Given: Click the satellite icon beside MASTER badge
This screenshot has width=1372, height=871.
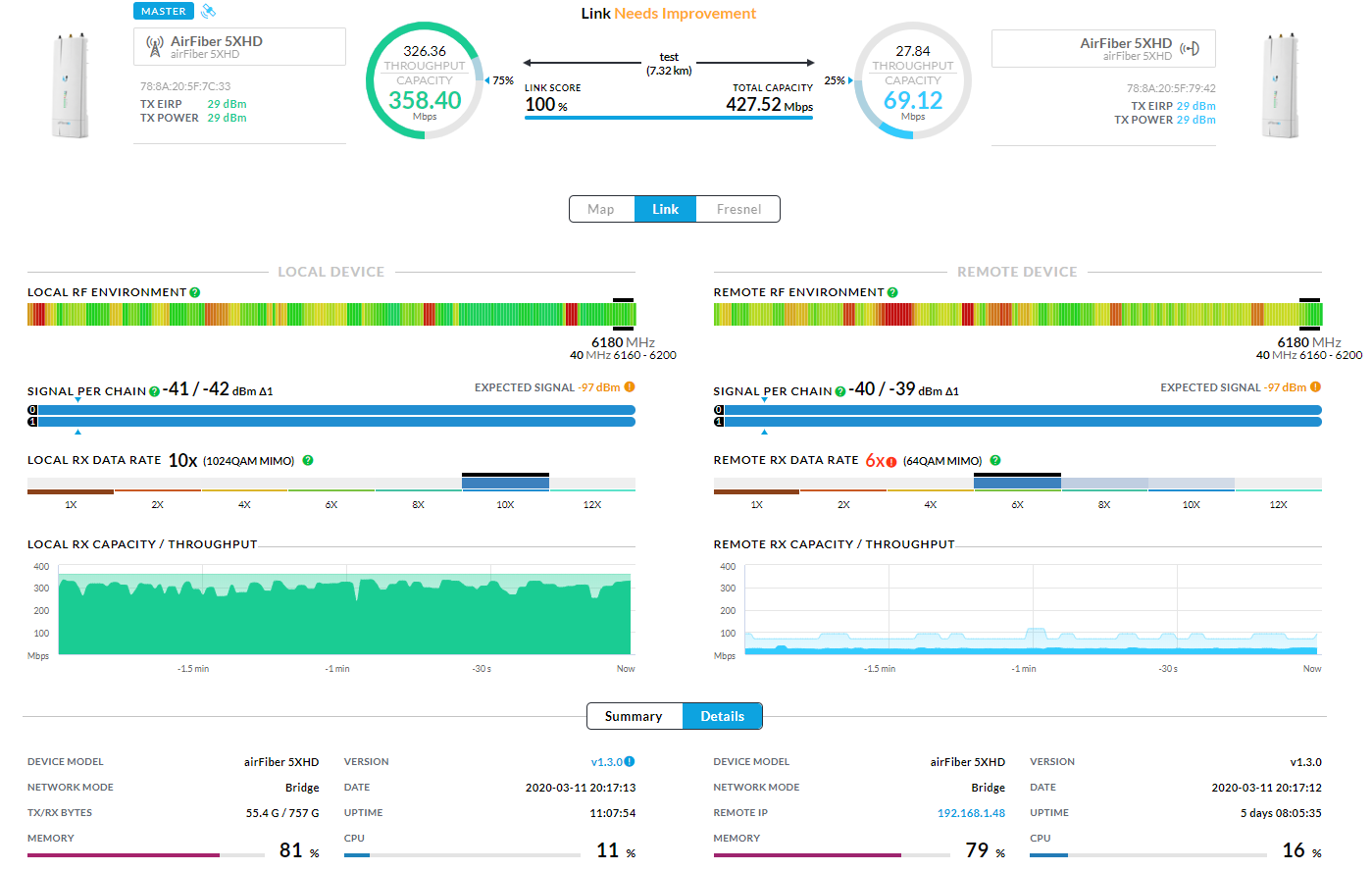Looking at the screenshot, I should click(x=208, y=12).
